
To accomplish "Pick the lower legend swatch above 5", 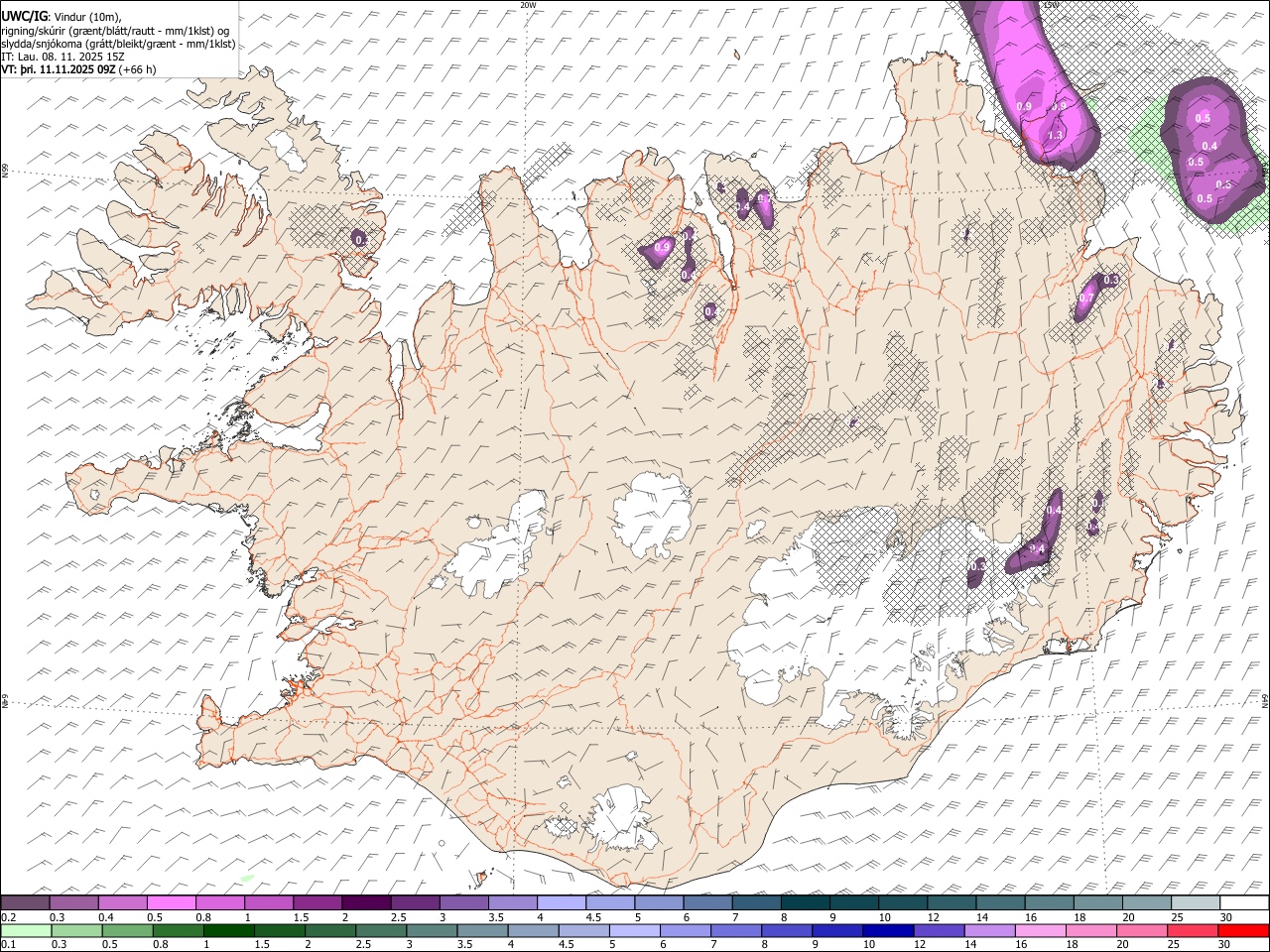I will coord(635,931).
